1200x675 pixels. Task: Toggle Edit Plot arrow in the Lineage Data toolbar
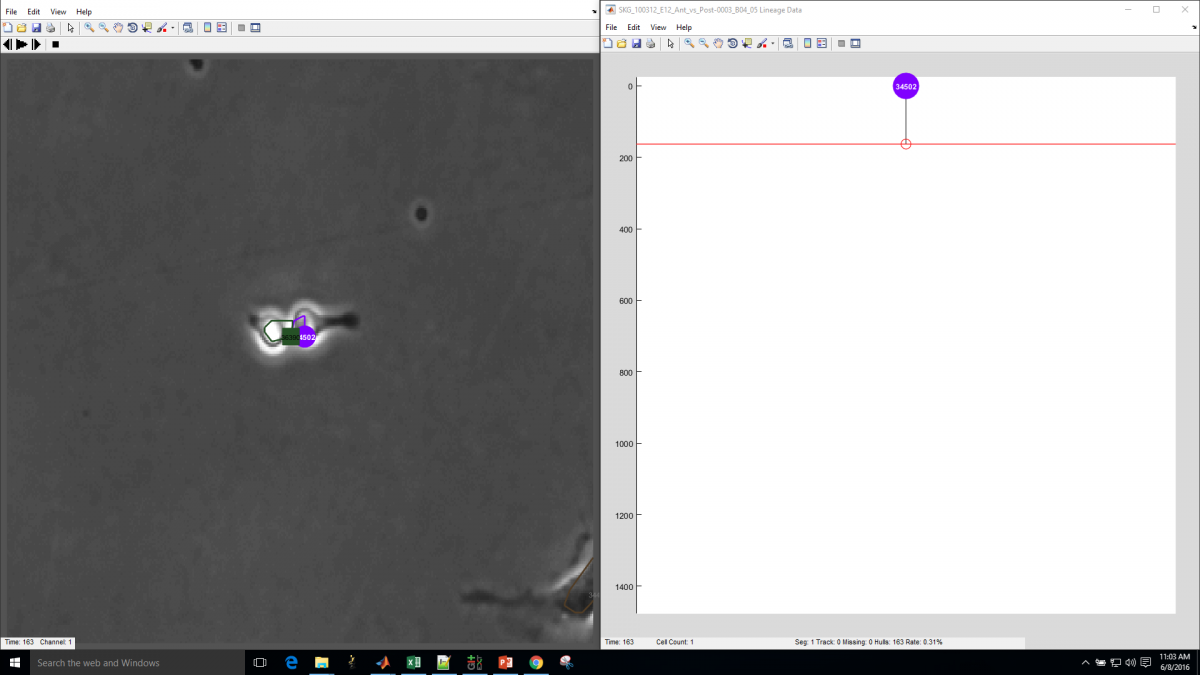[x=670, y=44]
